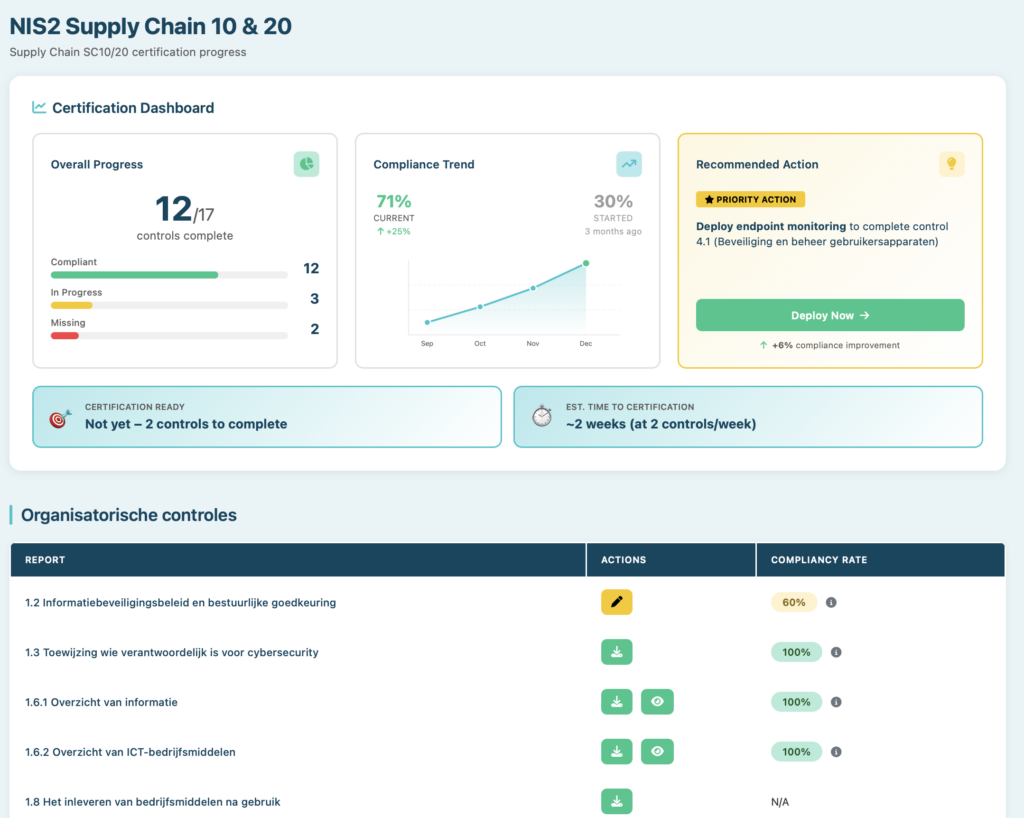Download report for 1.3 Toewijzing cybersecurity
The image size is (1024, 818).
tap(617, 652)
